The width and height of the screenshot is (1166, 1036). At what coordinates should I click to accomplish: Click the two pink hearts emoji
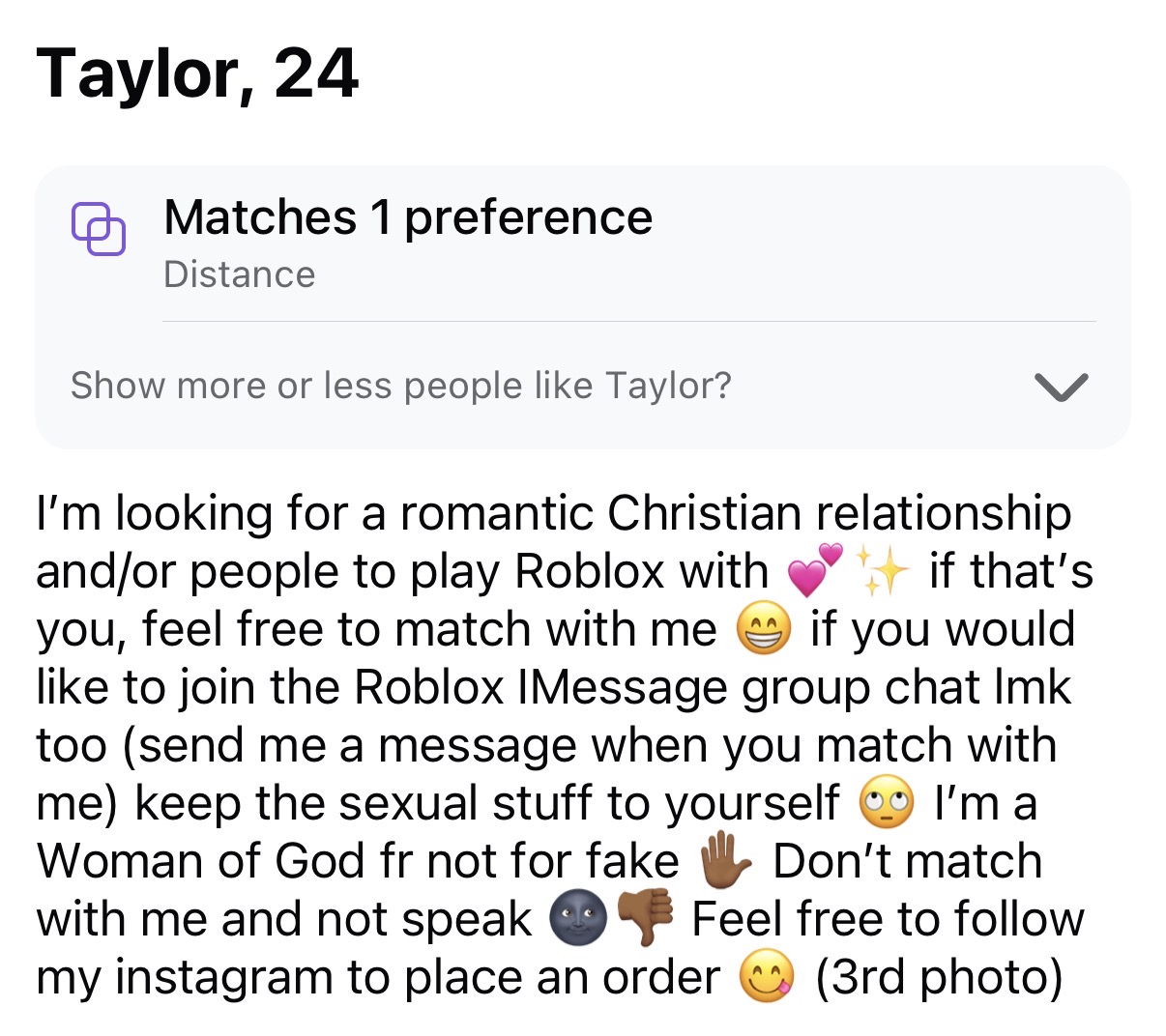coord(815,570)
